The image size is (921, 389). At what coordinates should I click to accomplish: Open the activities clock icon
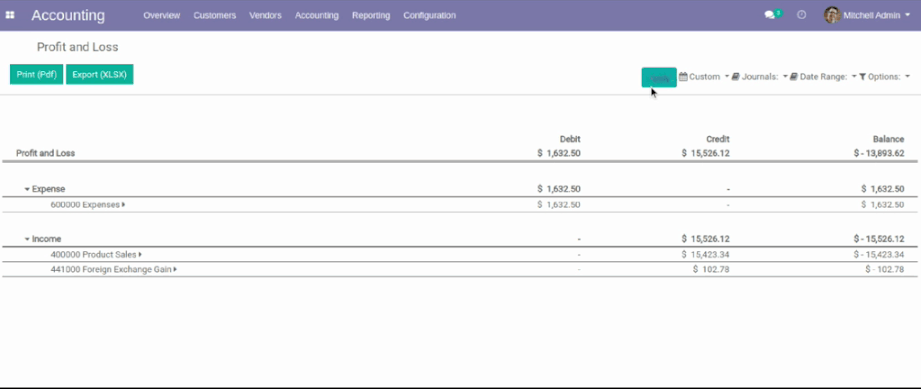pos(801,15)
